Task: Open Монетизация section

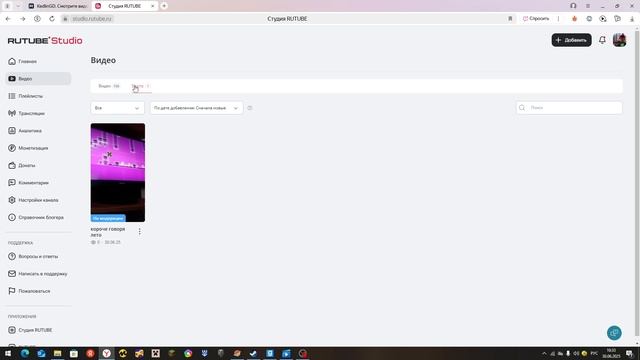Action: click(28, 148)
